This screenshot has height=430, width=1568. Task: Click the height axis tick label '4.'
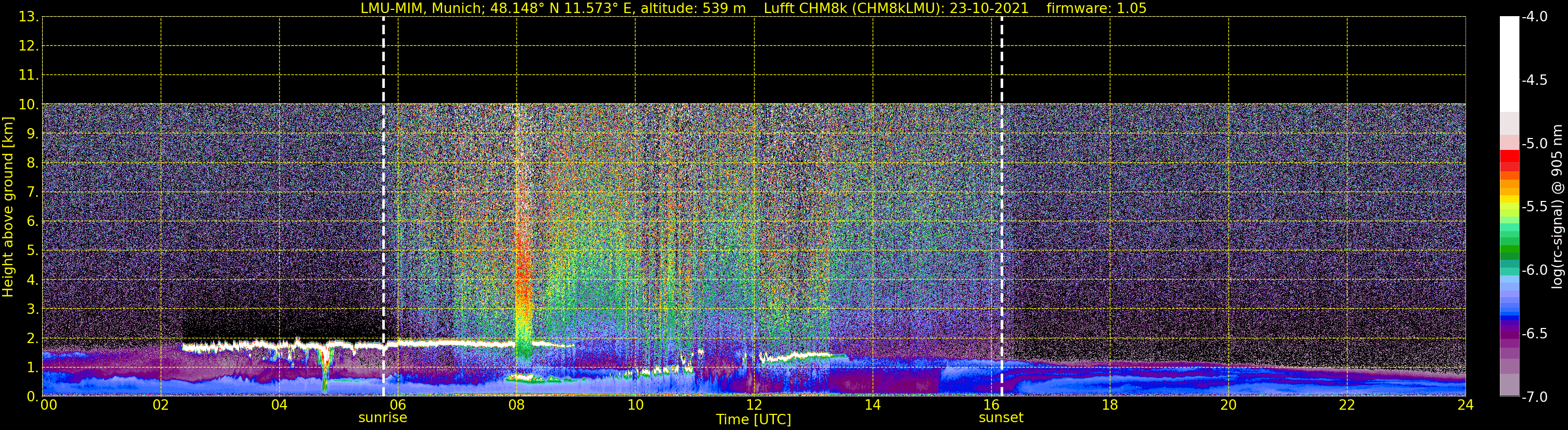click(x=32, y=280)
